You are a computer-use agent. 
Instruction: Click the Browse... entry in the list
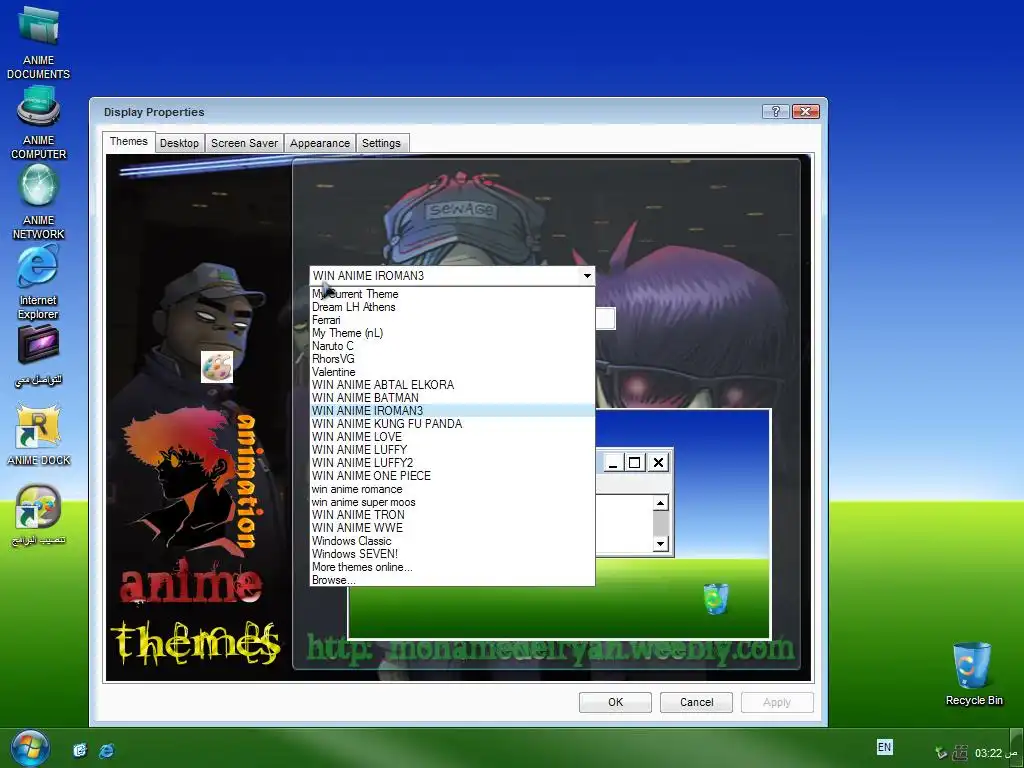[452, 580]
